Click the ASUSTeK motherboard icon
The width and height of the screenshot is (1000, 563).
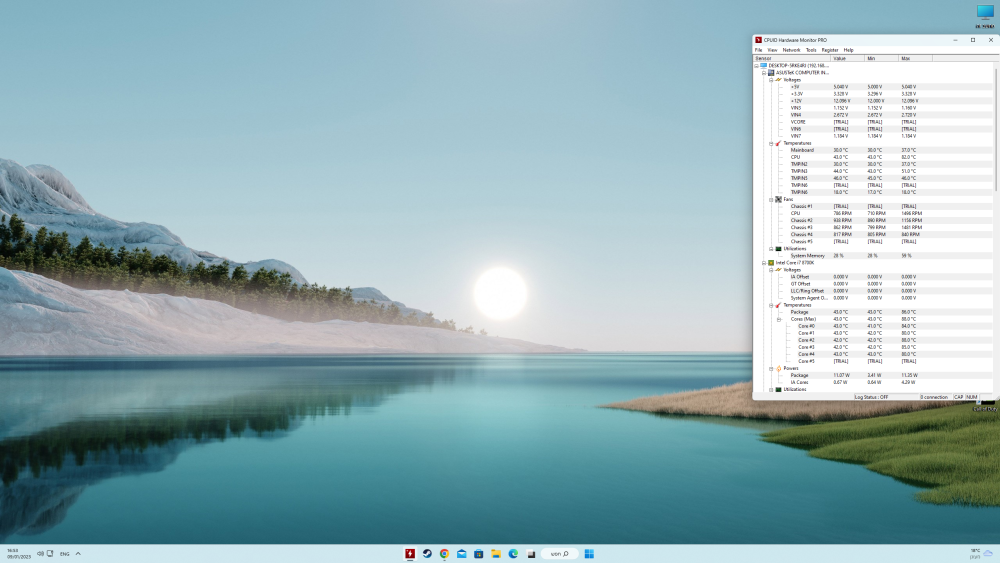click(771, 73)
